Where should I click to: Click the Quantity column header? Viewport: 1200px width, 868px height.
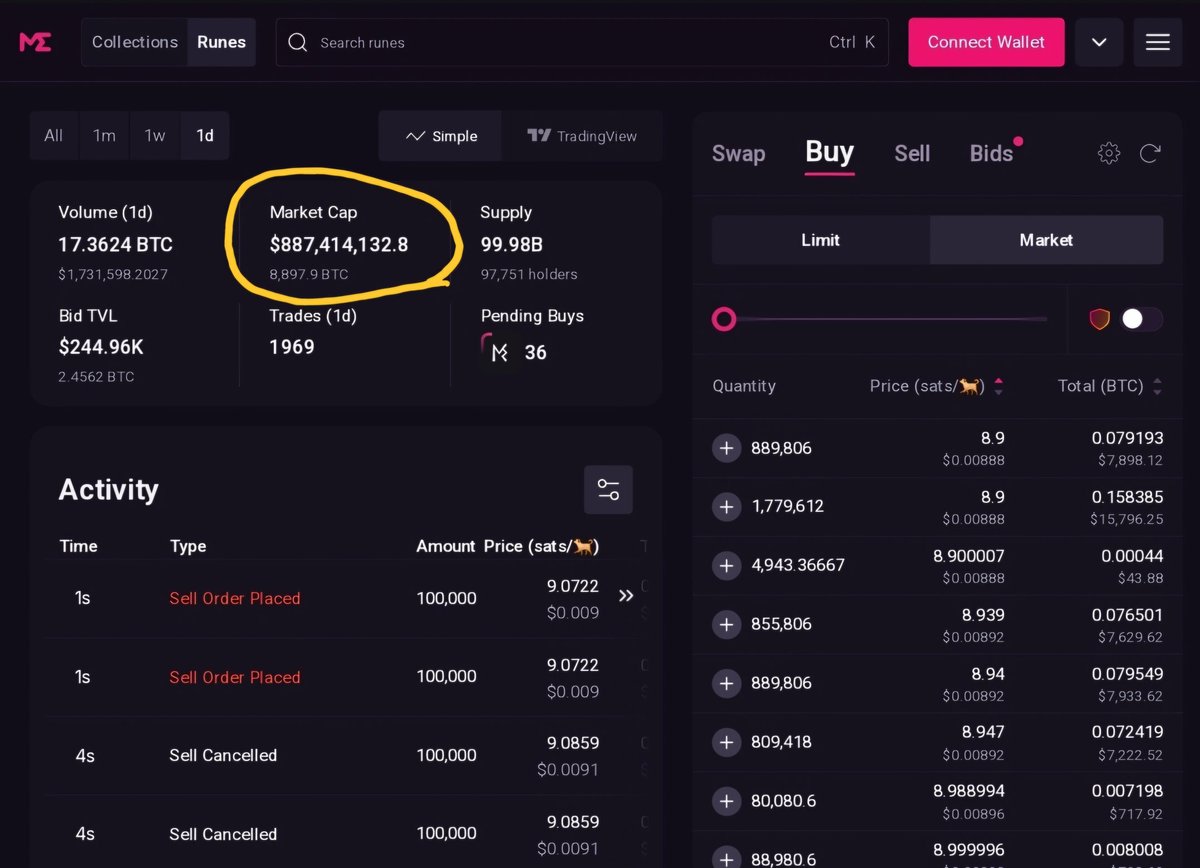pyautogui.click(x=744, y=386)
